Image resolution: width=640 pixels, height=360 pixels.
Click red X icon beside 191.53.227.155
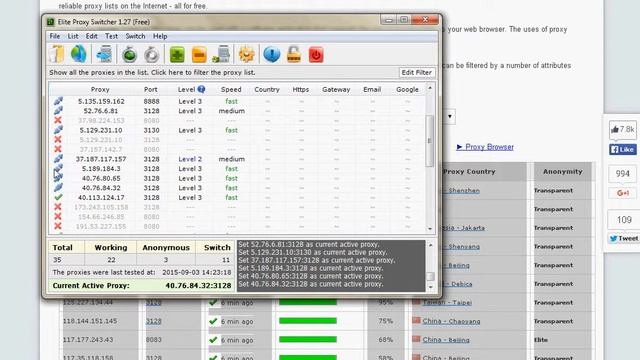[x=58, y=226]
